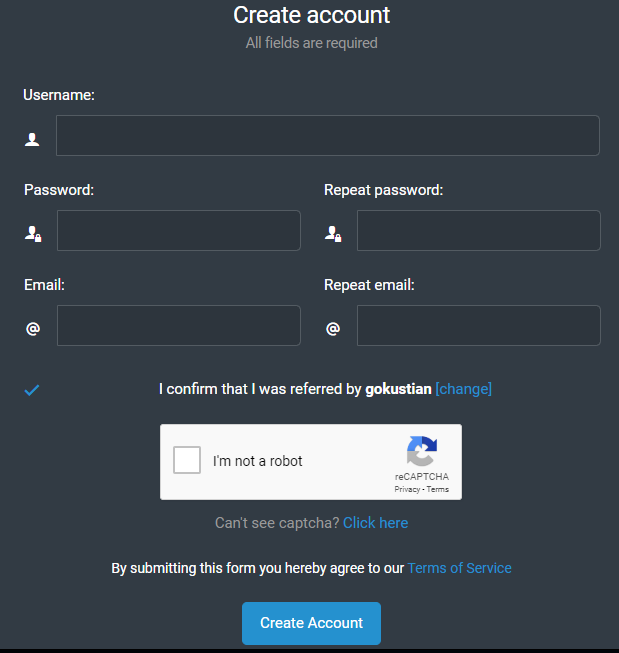Check the "I'm not a robot" box
Viewport: 619px width, 653px height.
187,460
